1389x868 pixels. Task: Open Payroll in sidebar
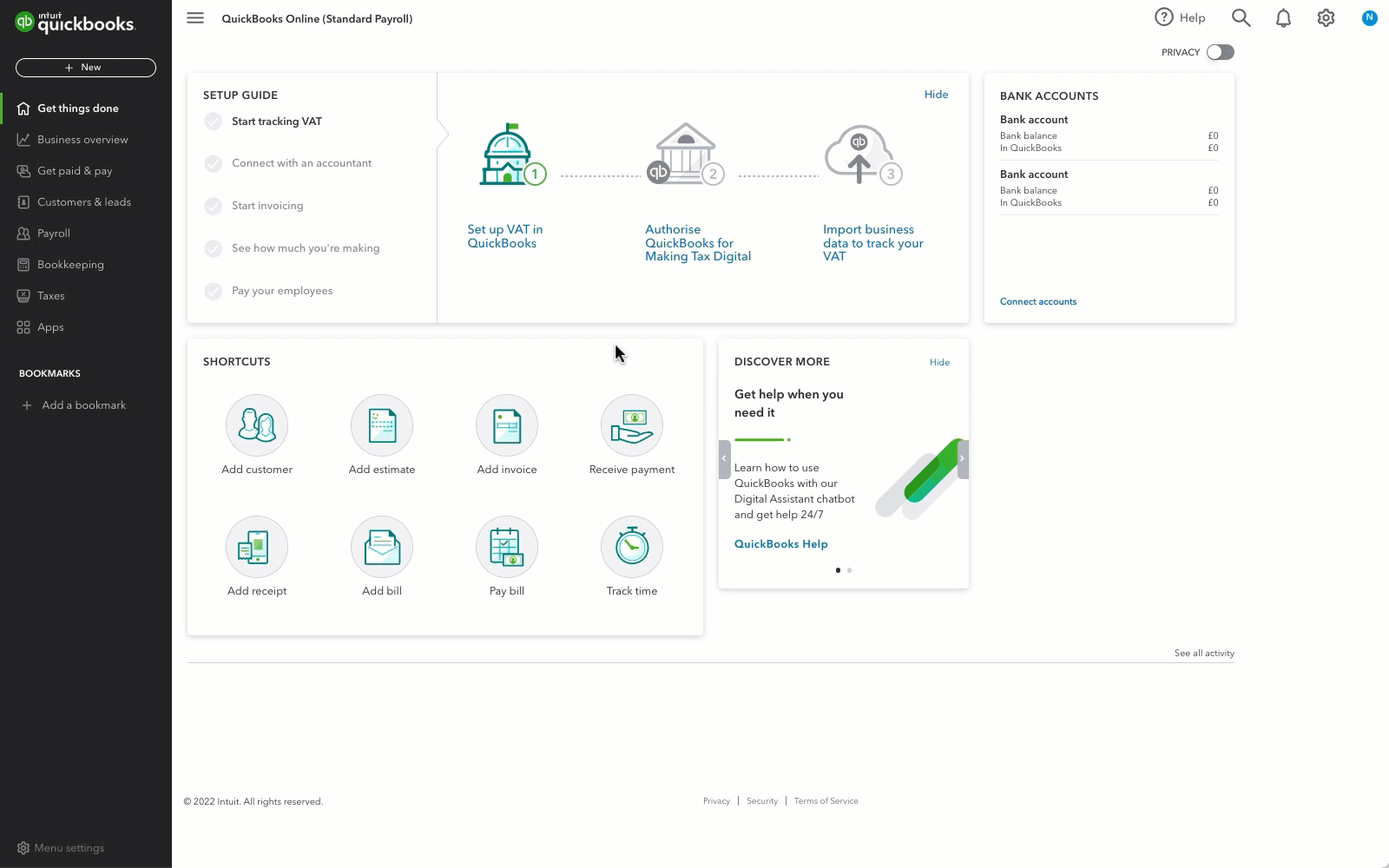86,233
